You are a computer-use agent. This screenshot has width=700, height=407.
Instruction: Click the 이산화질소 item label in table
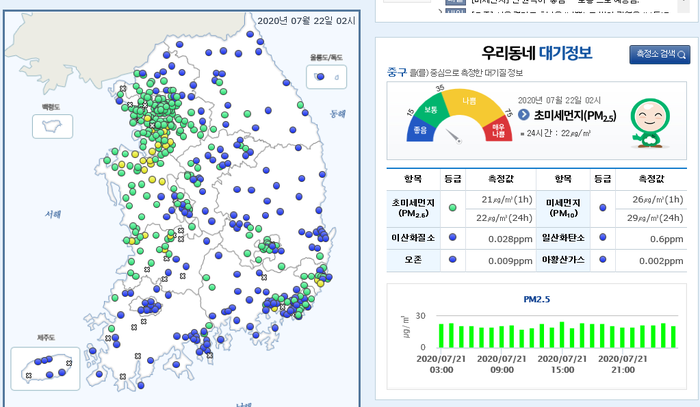pos(413,238)
